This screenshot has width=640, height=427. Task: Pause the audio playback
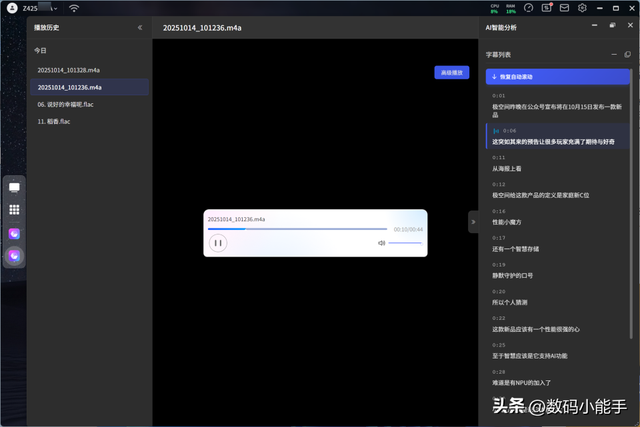218,243
